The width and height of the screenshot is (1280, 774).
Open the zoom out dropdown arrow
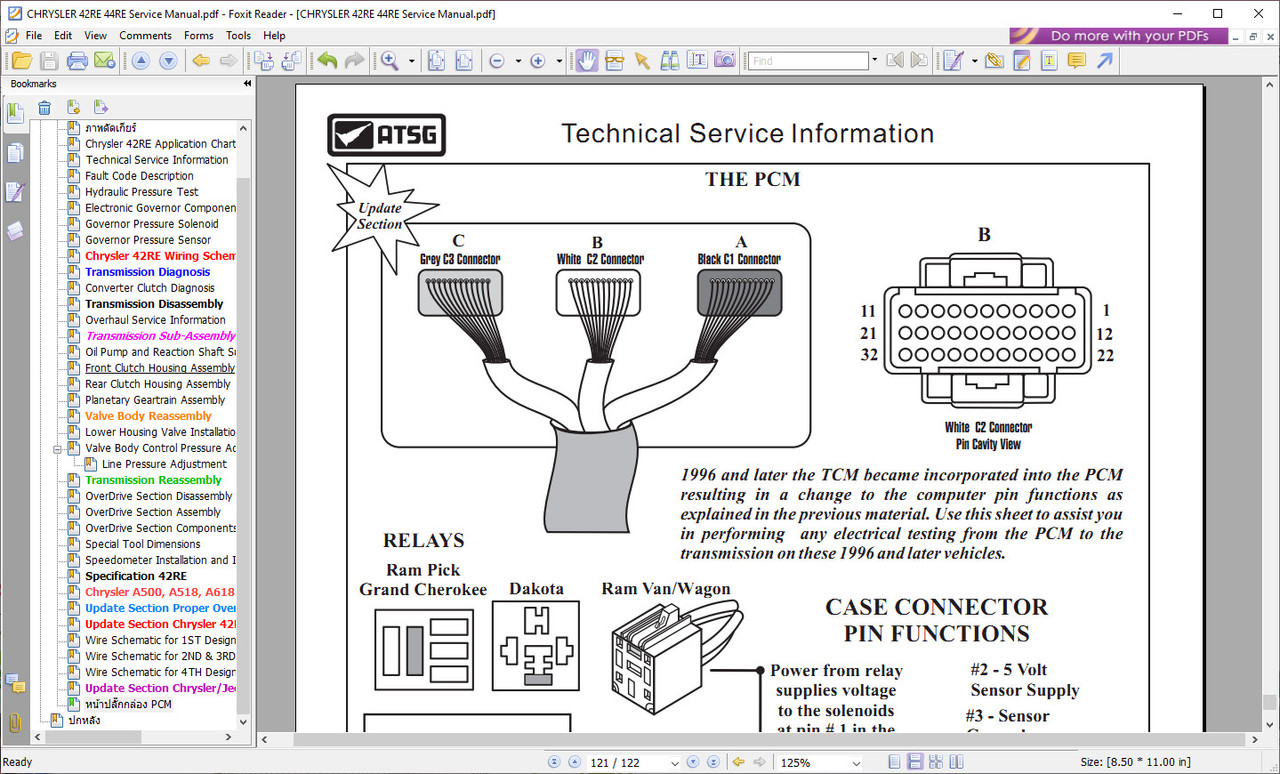[518, 61]
